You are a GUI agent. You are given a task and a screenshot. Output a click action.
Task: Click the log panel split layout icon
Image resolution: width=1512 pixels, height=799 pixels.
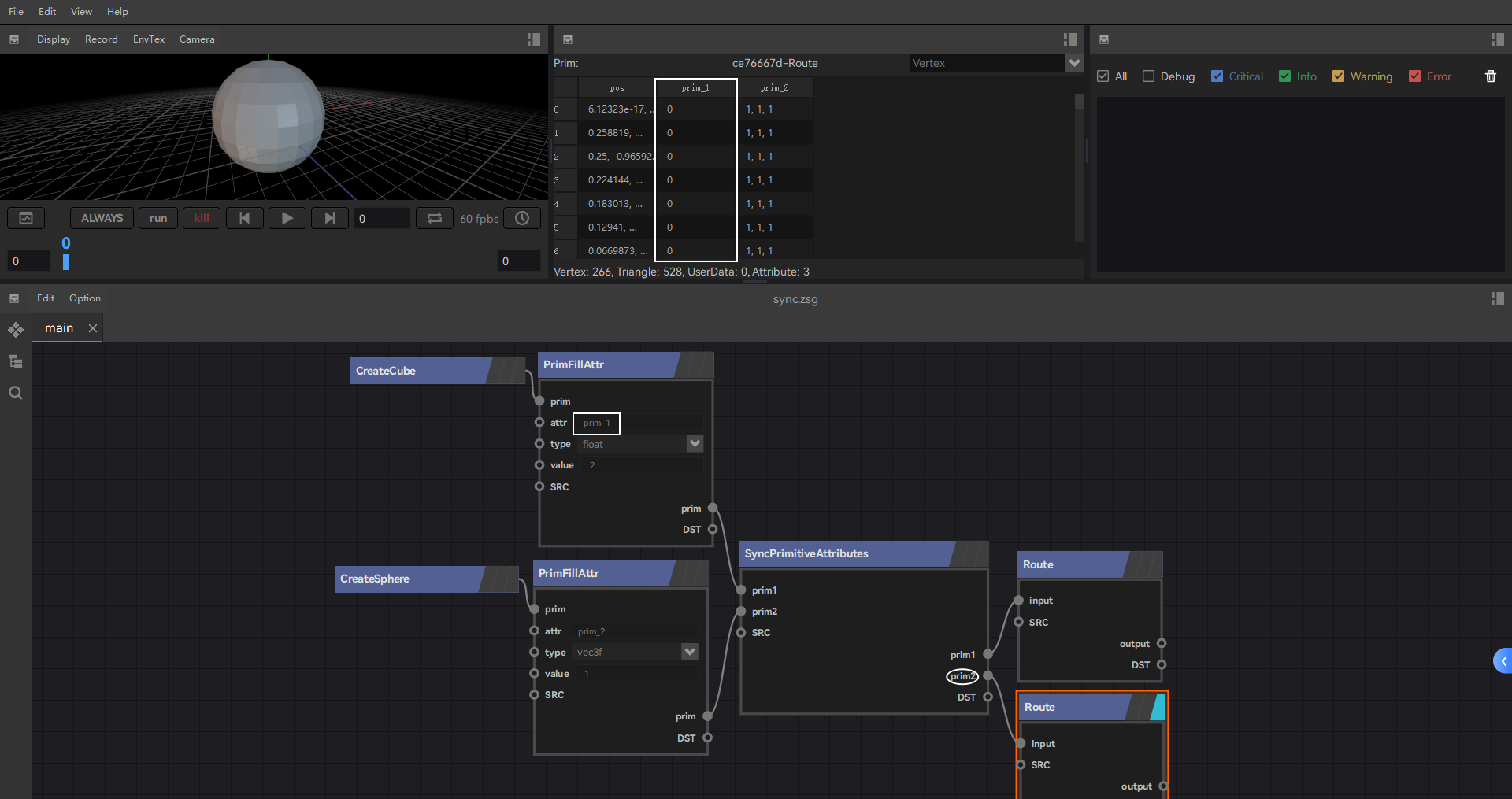(x=1497, y=39)
